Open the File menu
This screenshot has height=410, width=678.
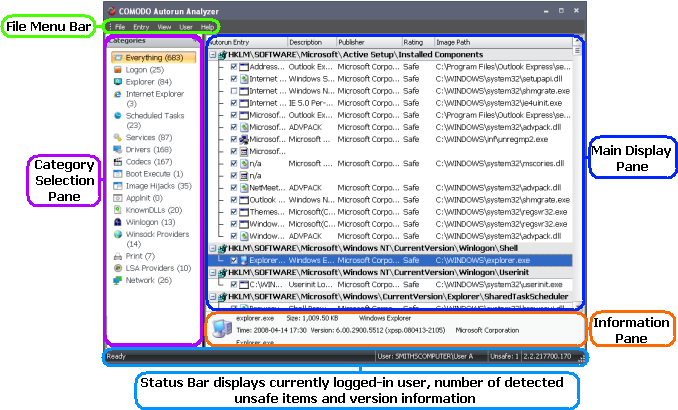click(120, 27)
